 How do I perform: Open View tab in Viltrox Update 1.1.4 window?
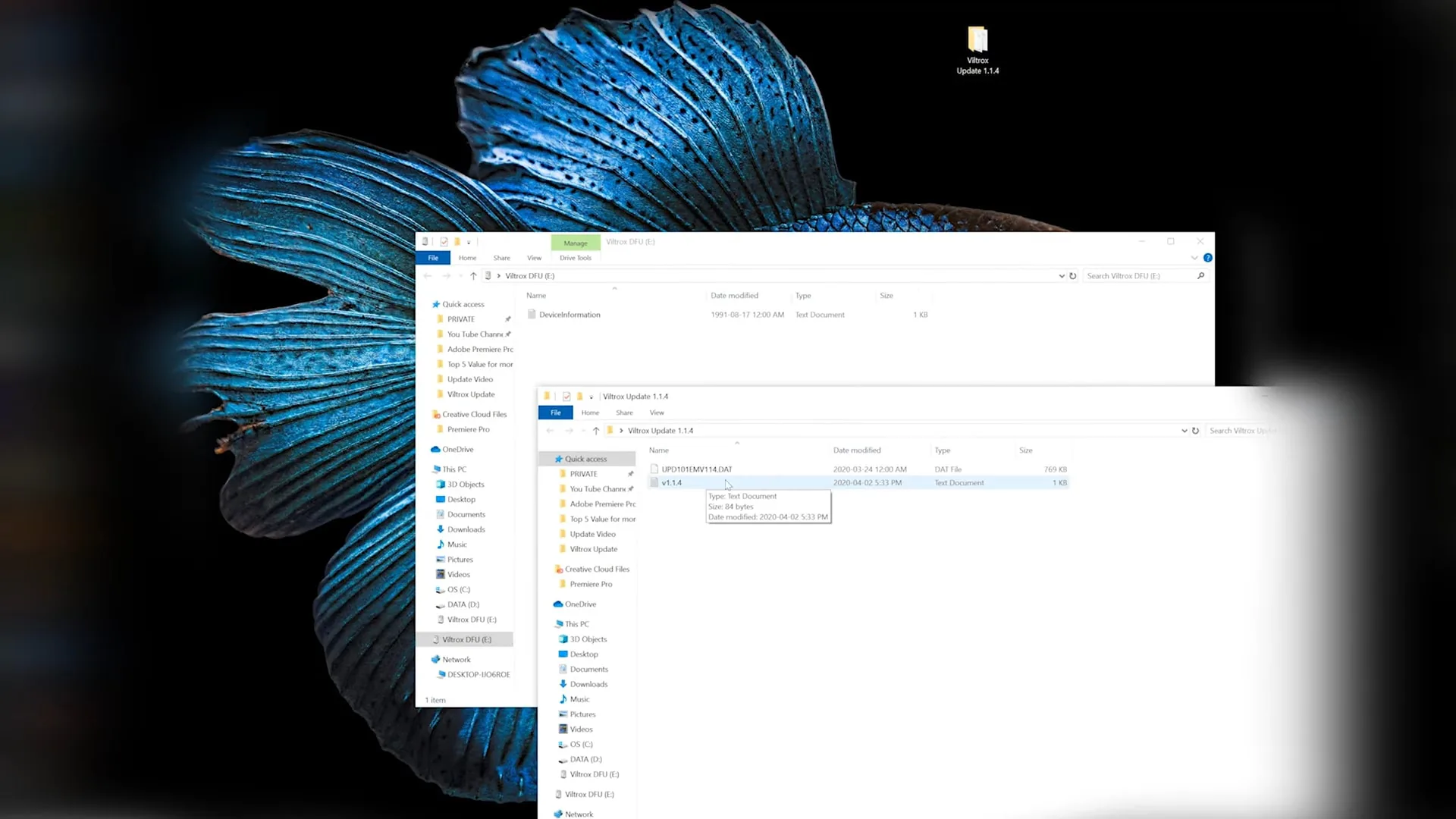point(657,413)
